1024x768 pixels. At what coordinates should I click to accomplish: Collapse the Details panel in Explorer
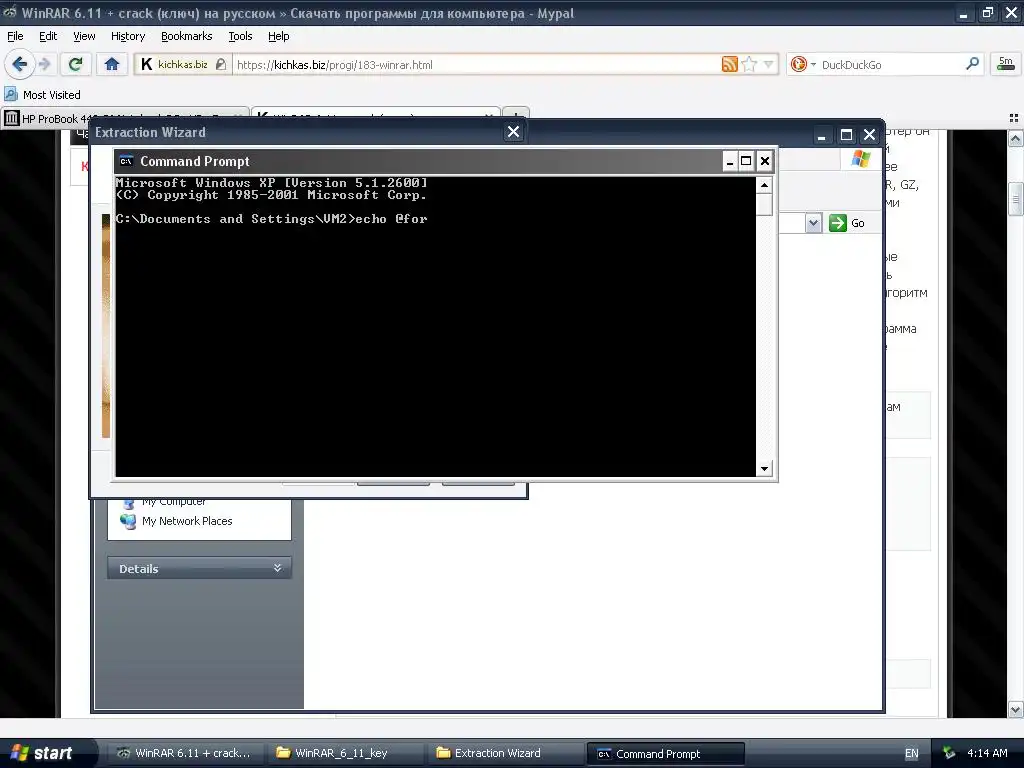[x=277, y=568]
